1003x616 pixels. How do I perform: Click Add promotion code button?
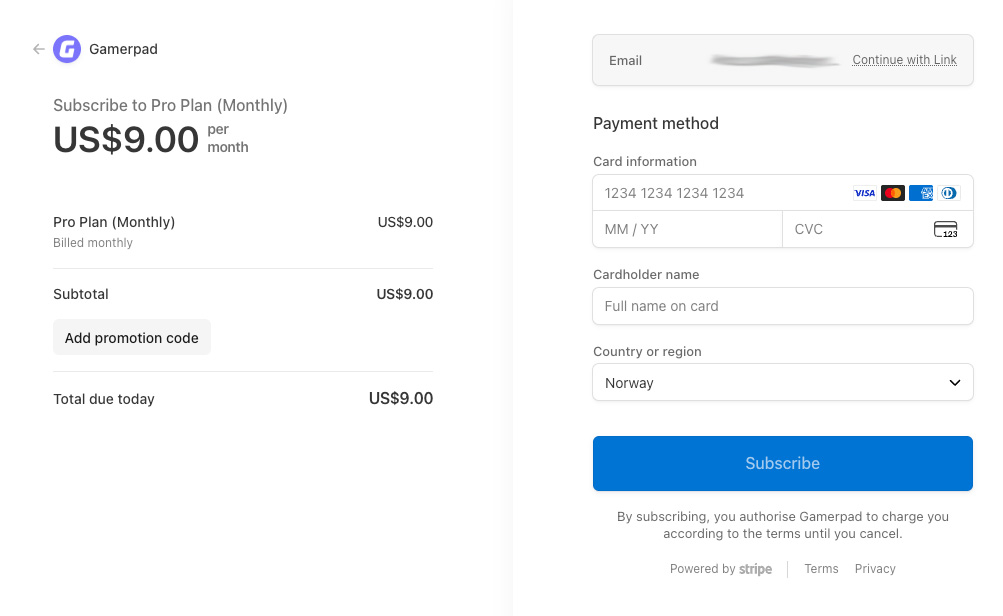[132, 338]
